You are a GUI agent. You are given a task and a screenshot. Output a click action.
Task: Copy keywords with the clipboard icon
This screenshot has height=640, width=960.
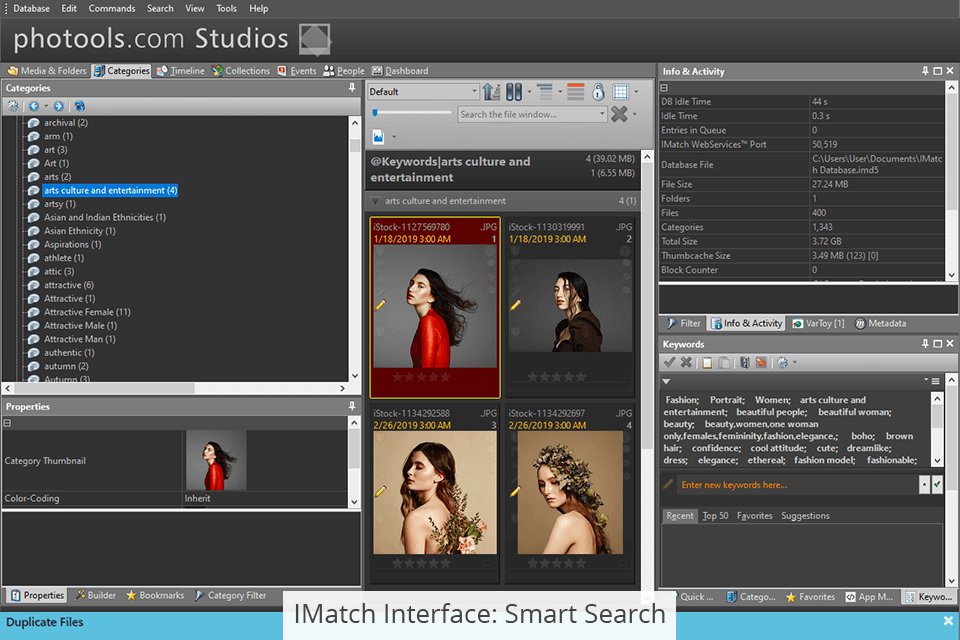pyautogui.click(x=707, y=363)
